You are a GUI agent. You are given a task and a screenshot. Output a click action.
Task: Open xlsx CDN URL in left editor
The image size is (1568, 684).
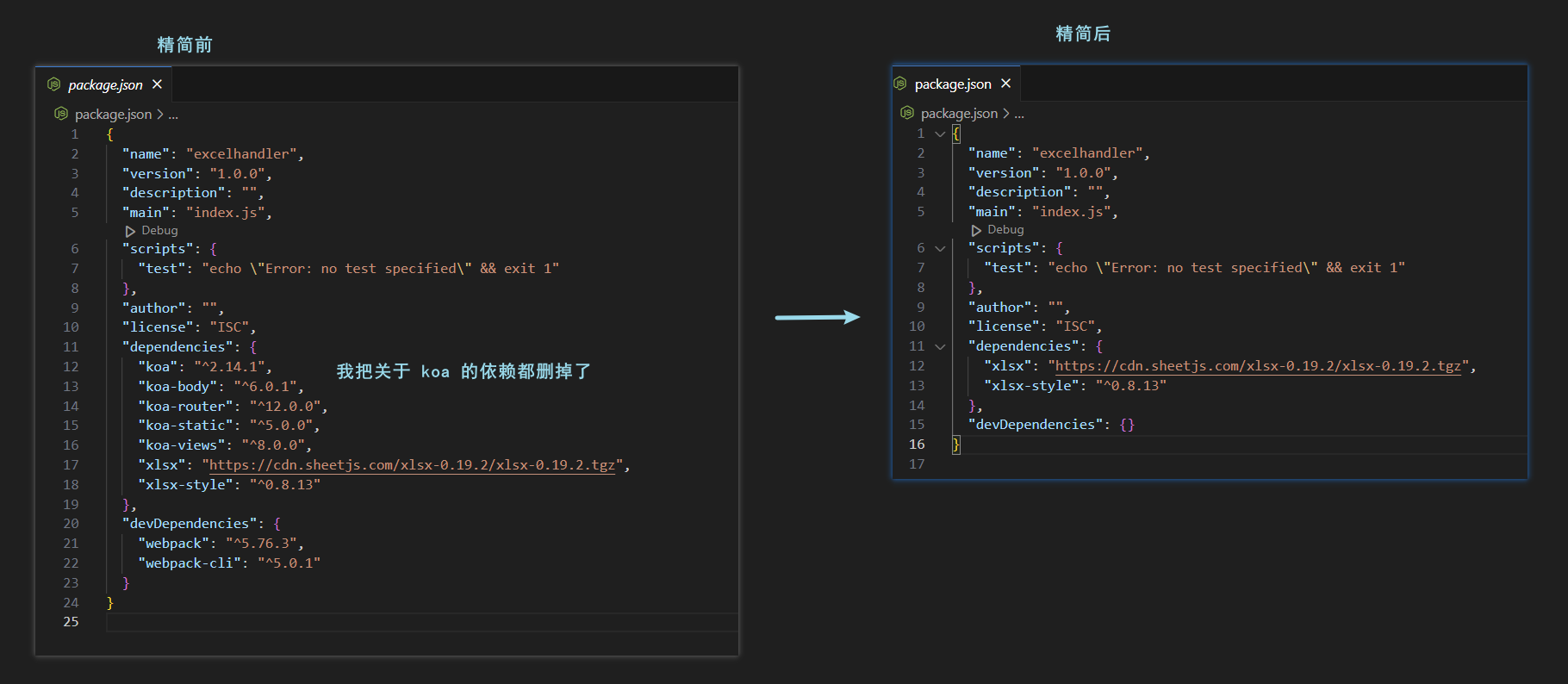[413, 465]
